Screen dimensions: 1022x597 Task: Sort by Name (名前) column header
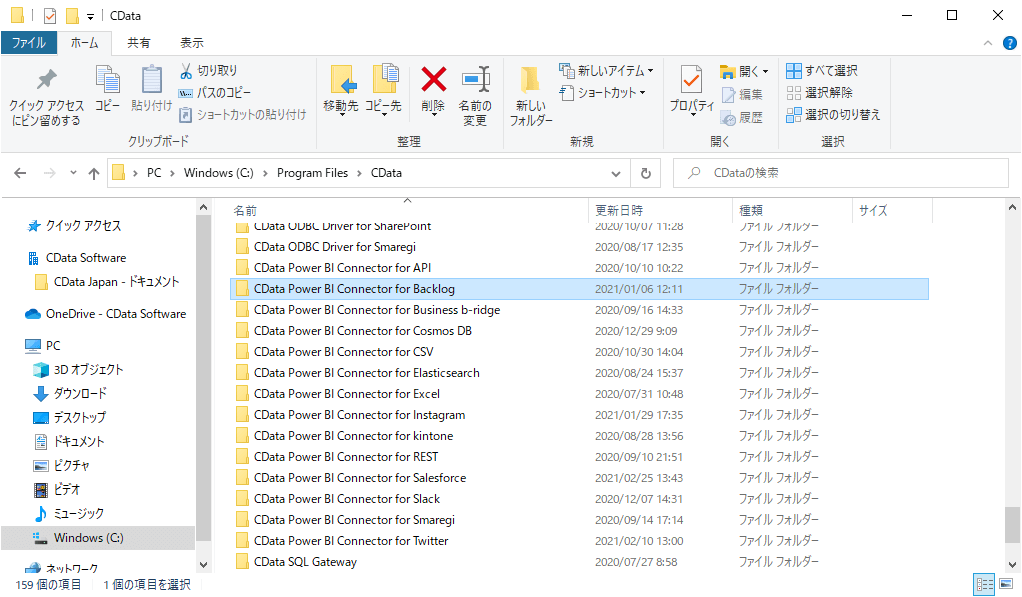(245, 211)
